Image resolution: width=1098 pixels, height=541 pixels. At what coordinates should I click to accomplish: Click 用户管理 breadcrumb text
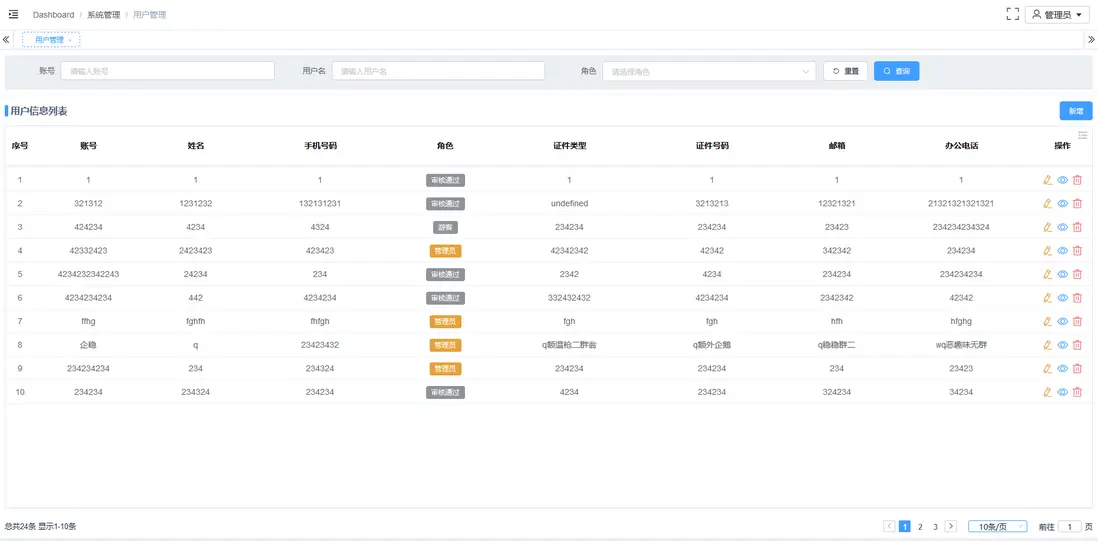click(x=150, y=15)
